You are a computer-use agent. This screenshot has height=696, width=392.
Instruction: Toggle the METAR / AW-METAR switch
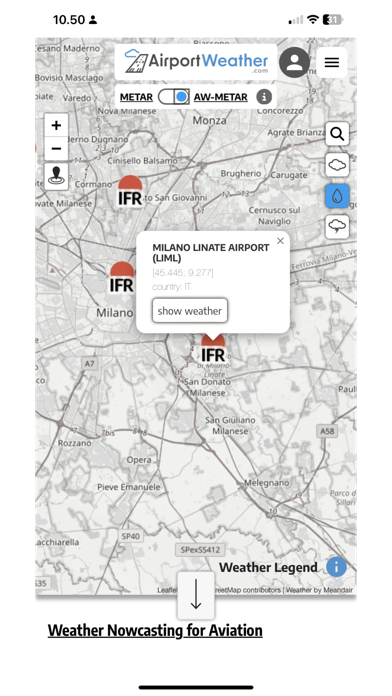174,97
